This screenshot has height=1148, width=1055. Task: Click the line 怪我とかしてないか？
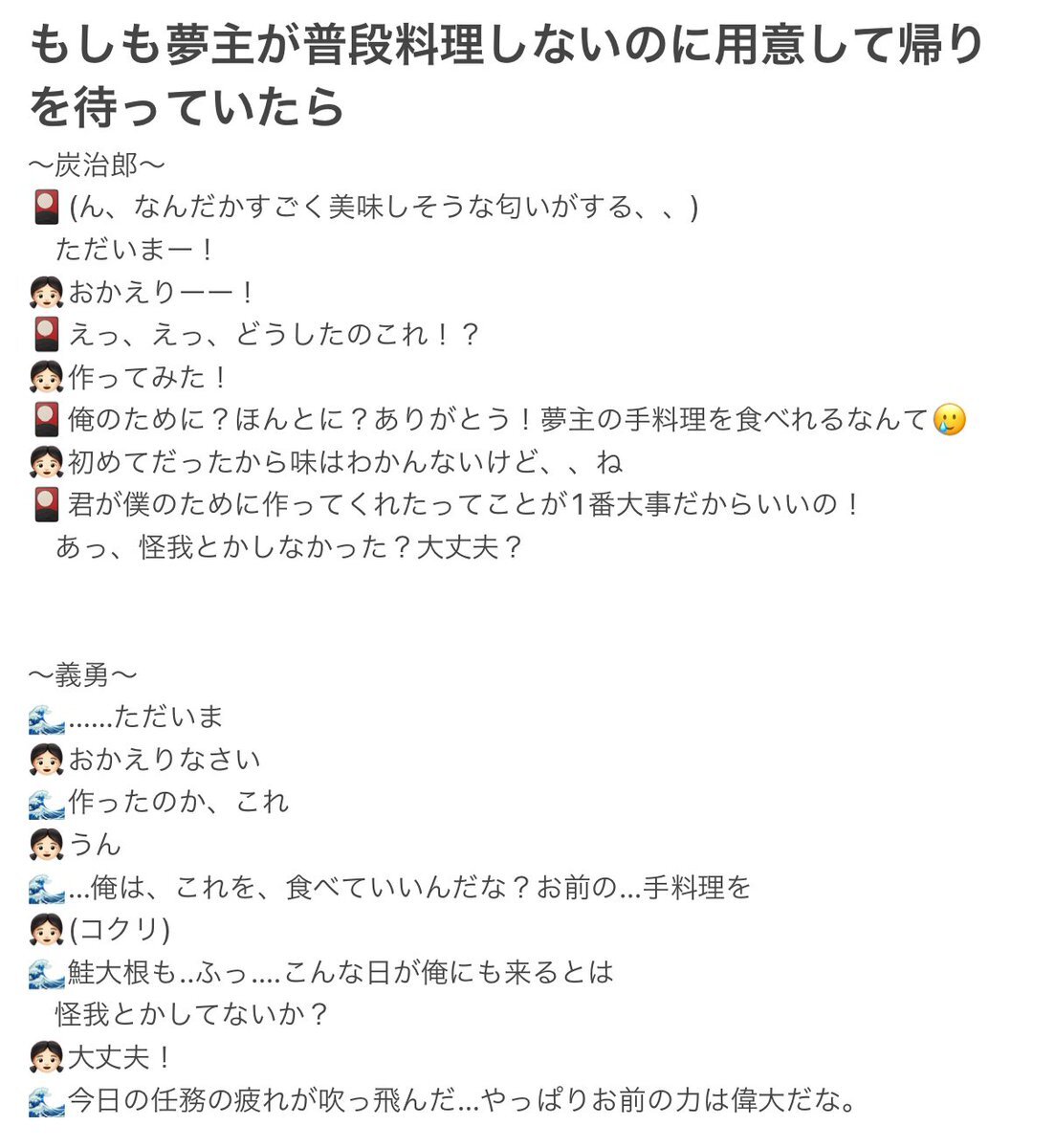191,1015
